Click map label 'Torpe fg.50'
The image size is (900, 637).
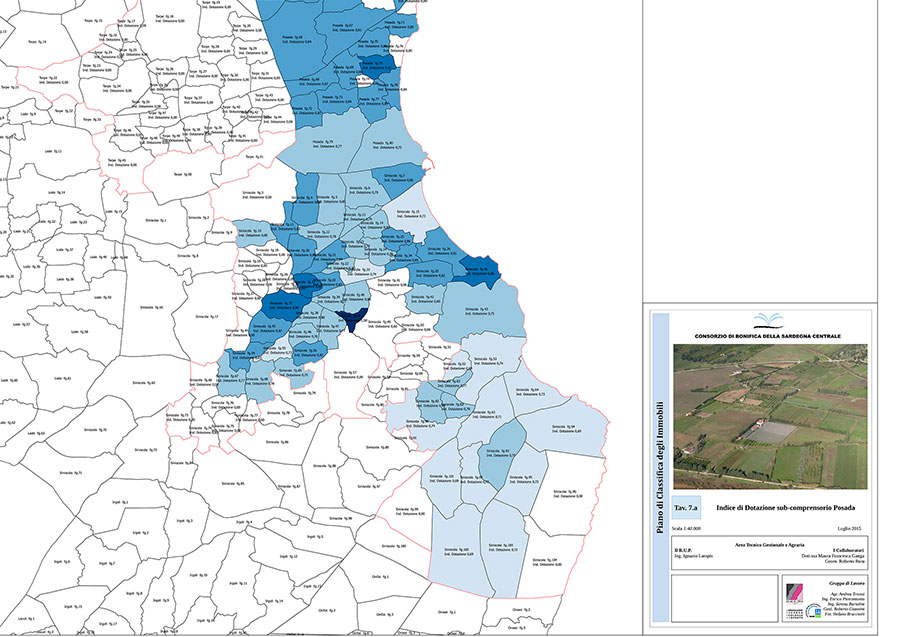183,174
